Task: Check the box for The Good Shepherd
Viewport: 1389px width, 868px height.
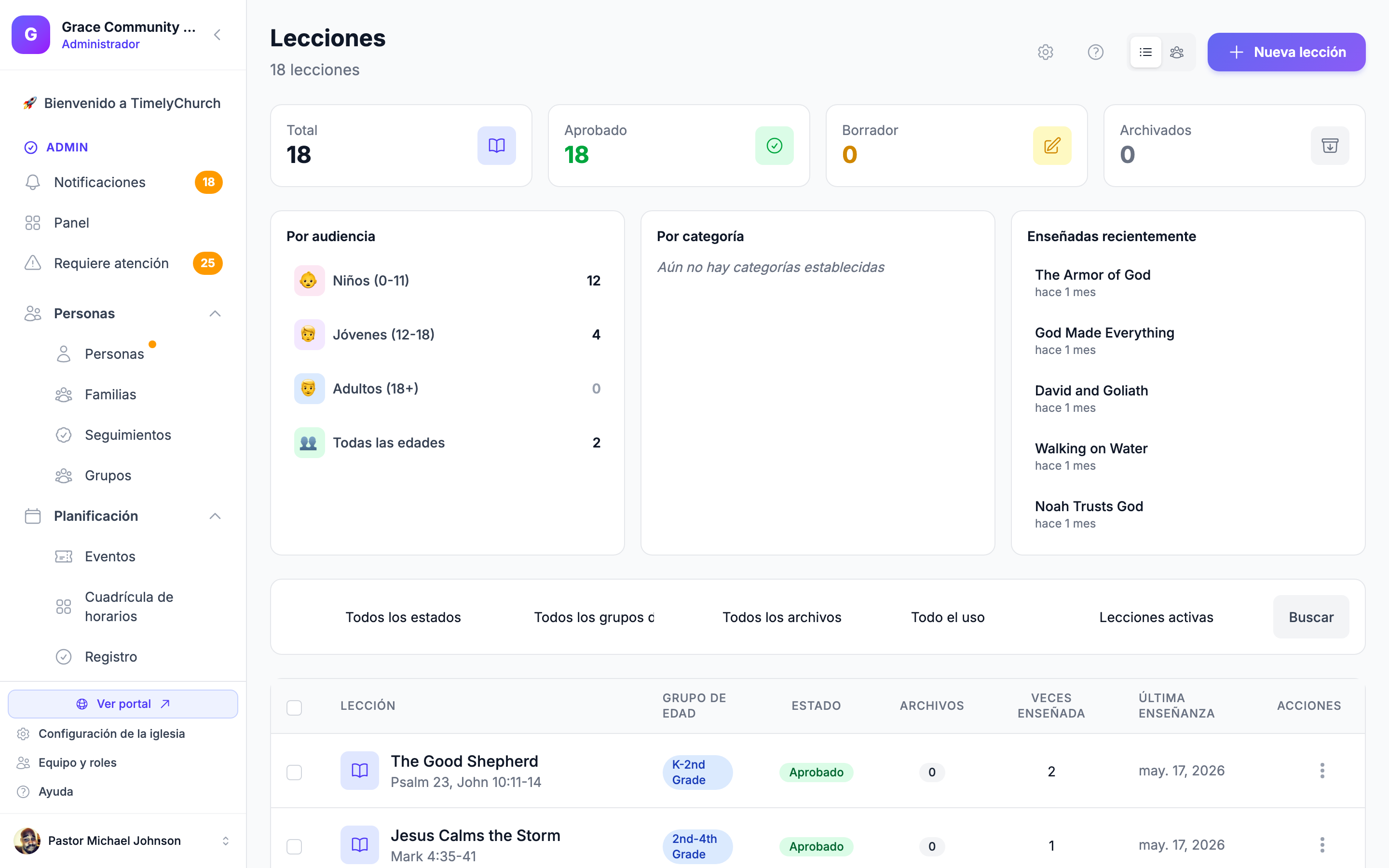Action: pos(294,772)
